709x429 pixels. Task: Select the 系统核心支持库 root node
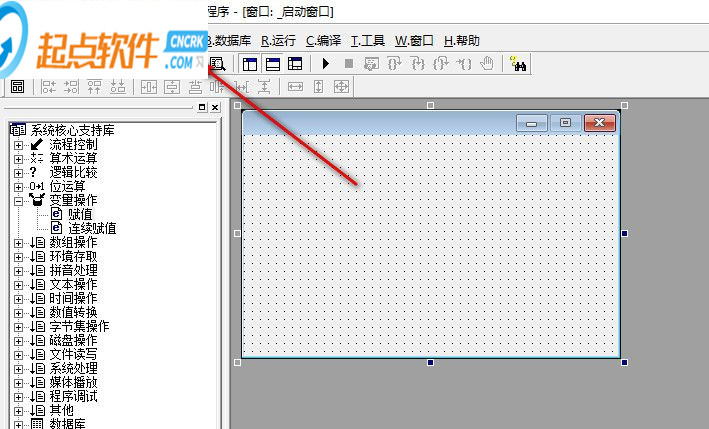(x=72, y=131)
